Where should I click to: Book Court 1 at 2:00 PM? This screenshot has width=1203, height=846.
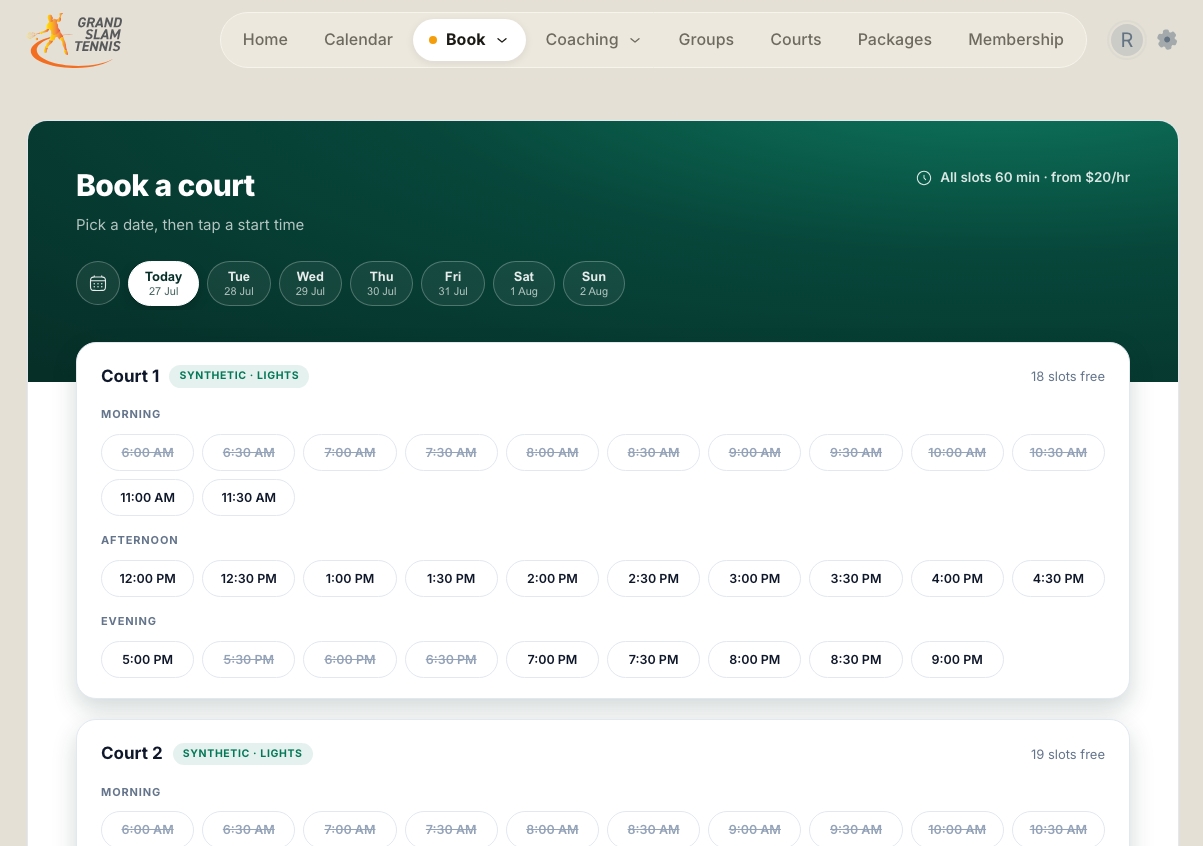pos(553,578)
